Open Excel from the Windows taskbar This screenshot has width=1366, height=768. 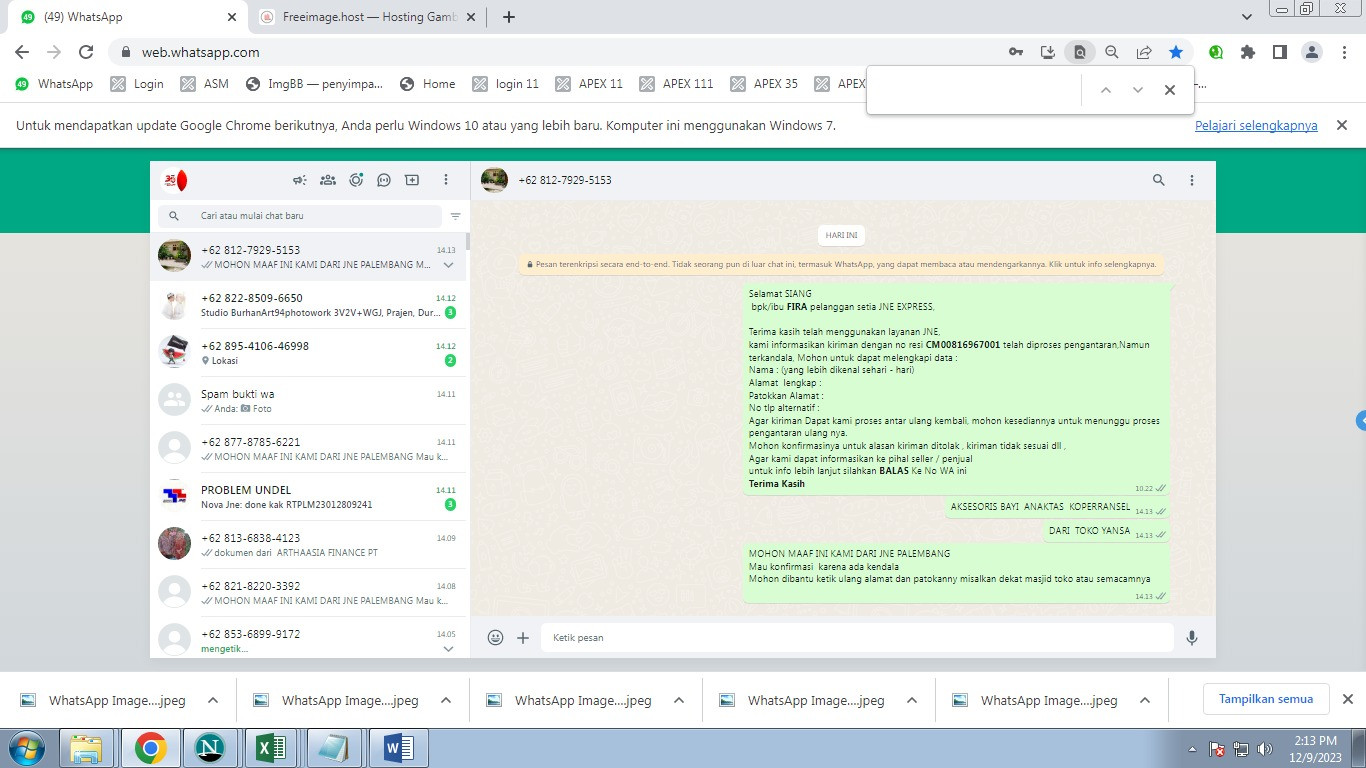pos(272,748)
